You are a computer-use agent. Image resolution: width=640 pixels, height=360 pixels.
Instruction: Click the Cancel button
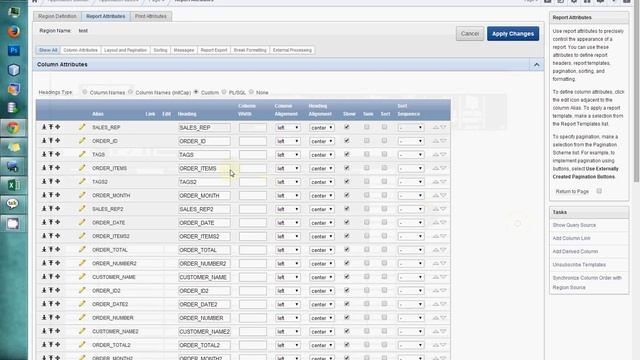click(470, 34)
